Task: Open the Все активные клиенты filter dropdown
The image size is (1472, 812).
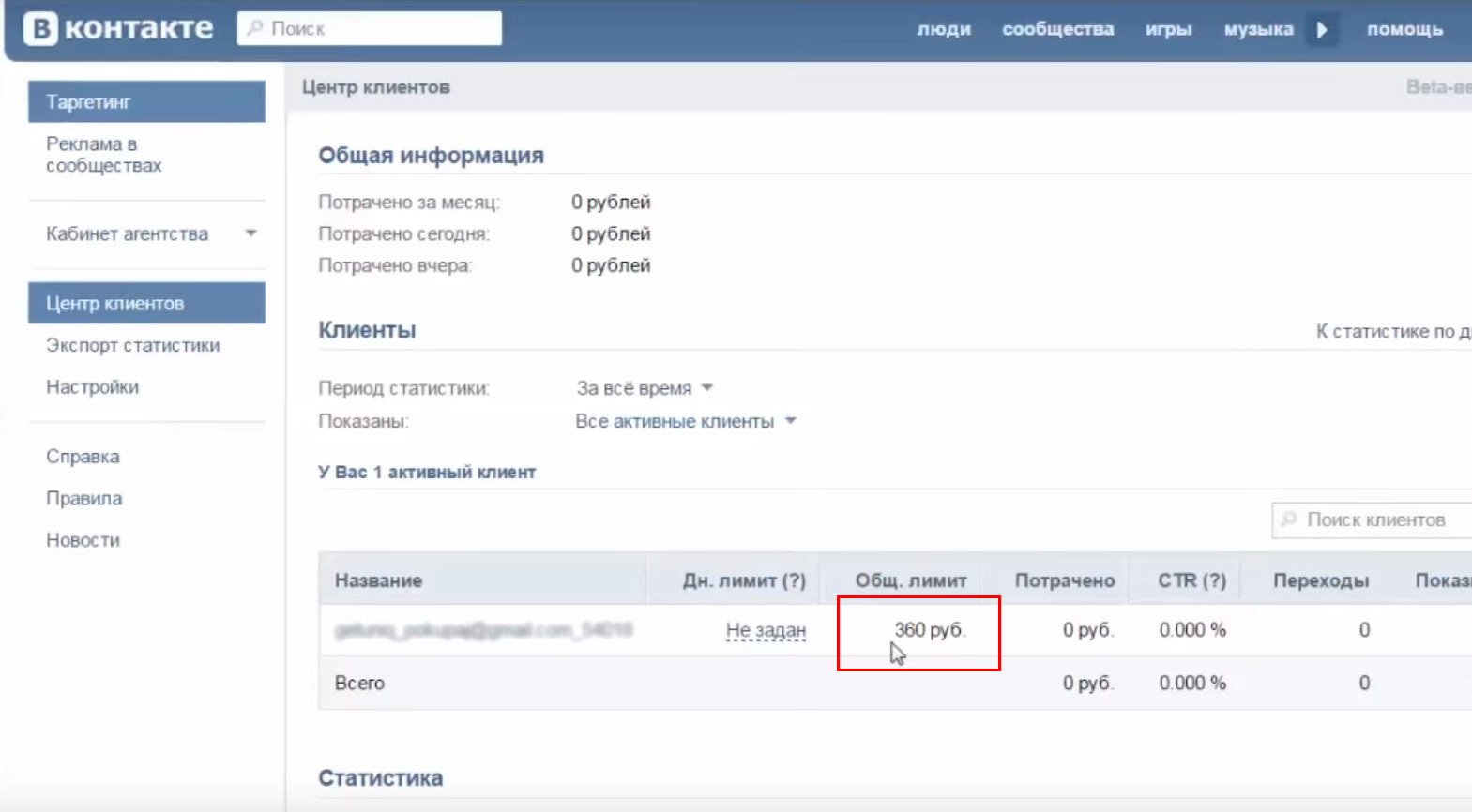Action: tap(686, 421)
